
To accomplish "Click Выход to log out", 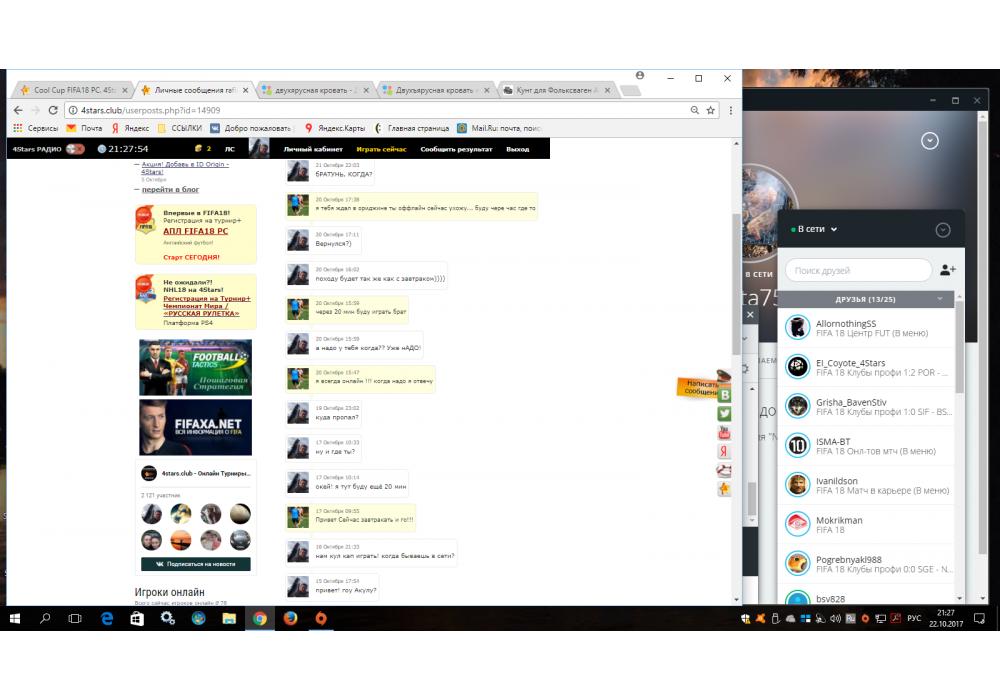I will pos(518,149).
